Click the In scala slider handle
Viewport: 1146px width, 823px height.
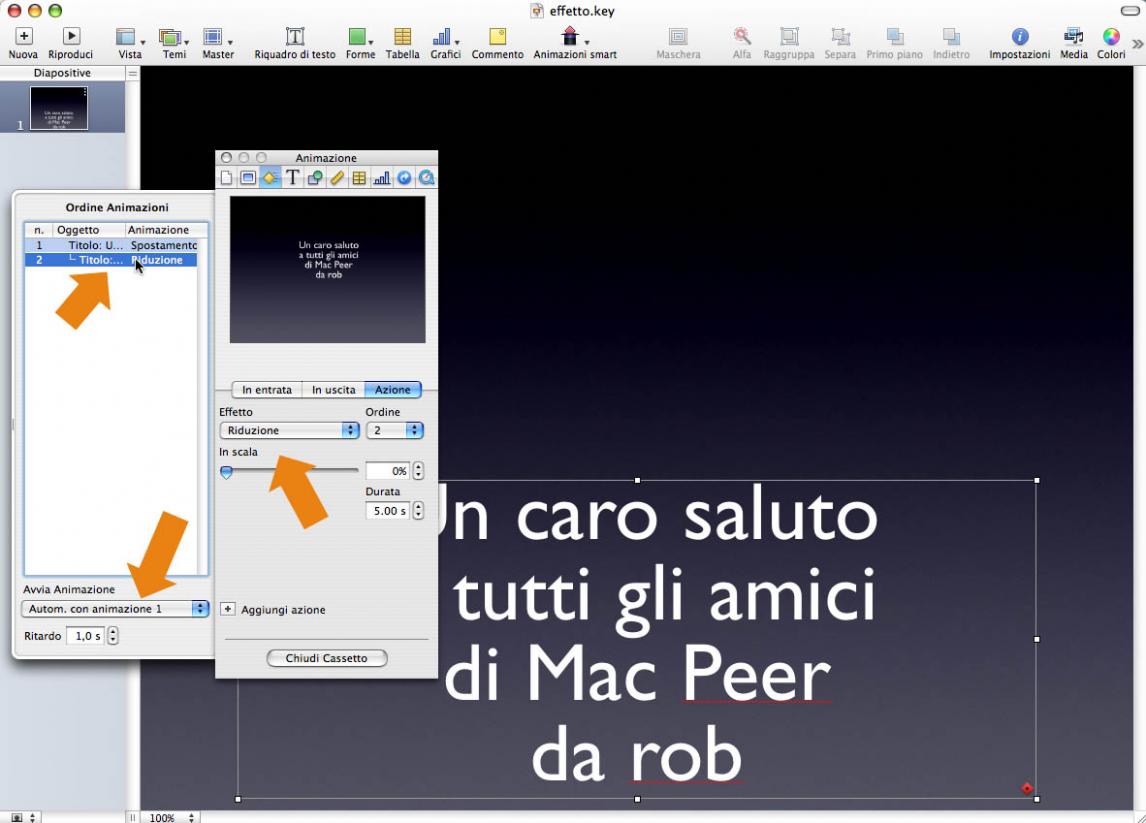click(x=227, y=472)
